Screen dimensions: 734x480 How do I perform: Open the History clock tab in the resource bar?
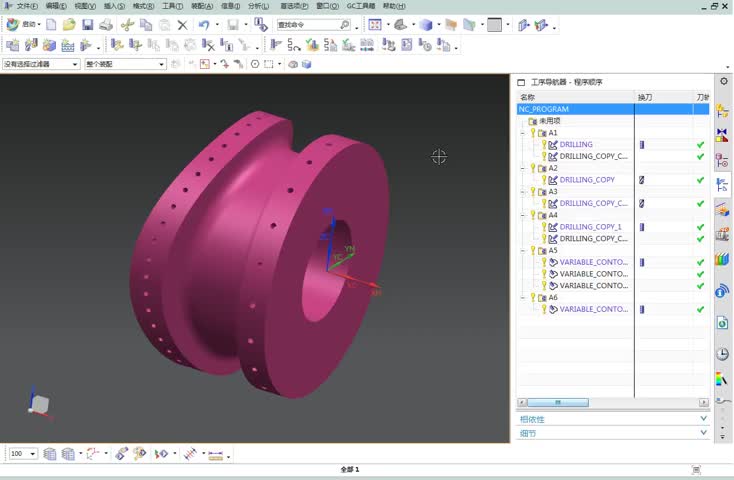pyautogui.click(x=723, y=355)
